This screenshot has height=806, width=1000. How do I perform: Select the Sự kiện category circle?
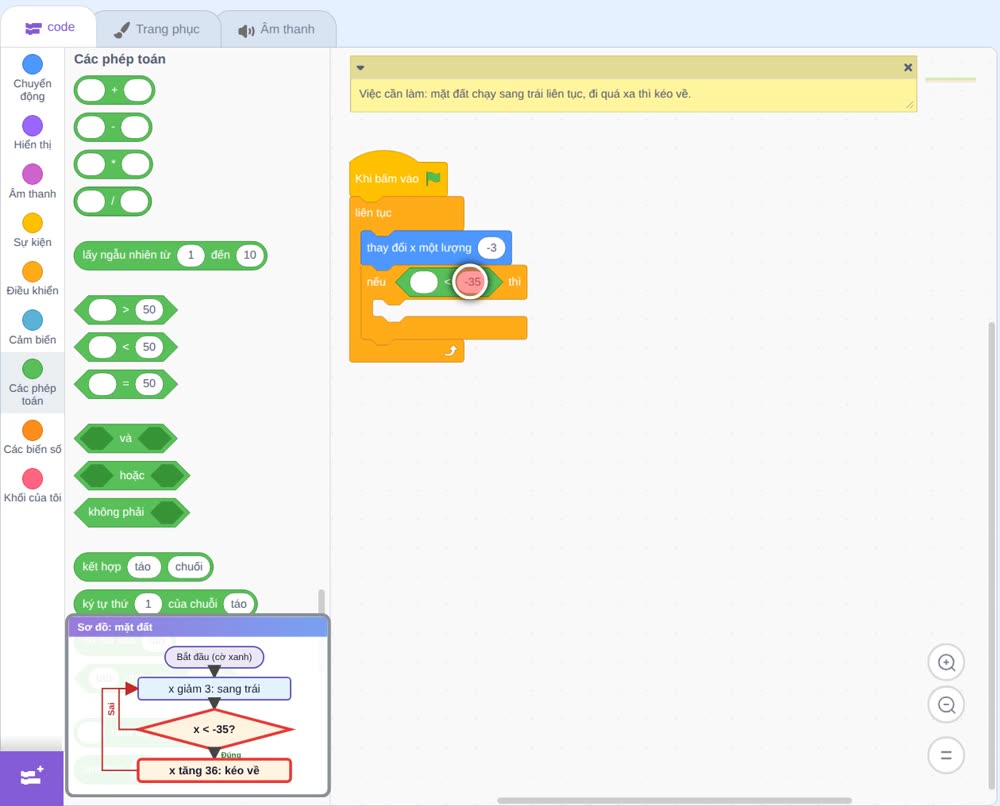click(x=33, y=223)
